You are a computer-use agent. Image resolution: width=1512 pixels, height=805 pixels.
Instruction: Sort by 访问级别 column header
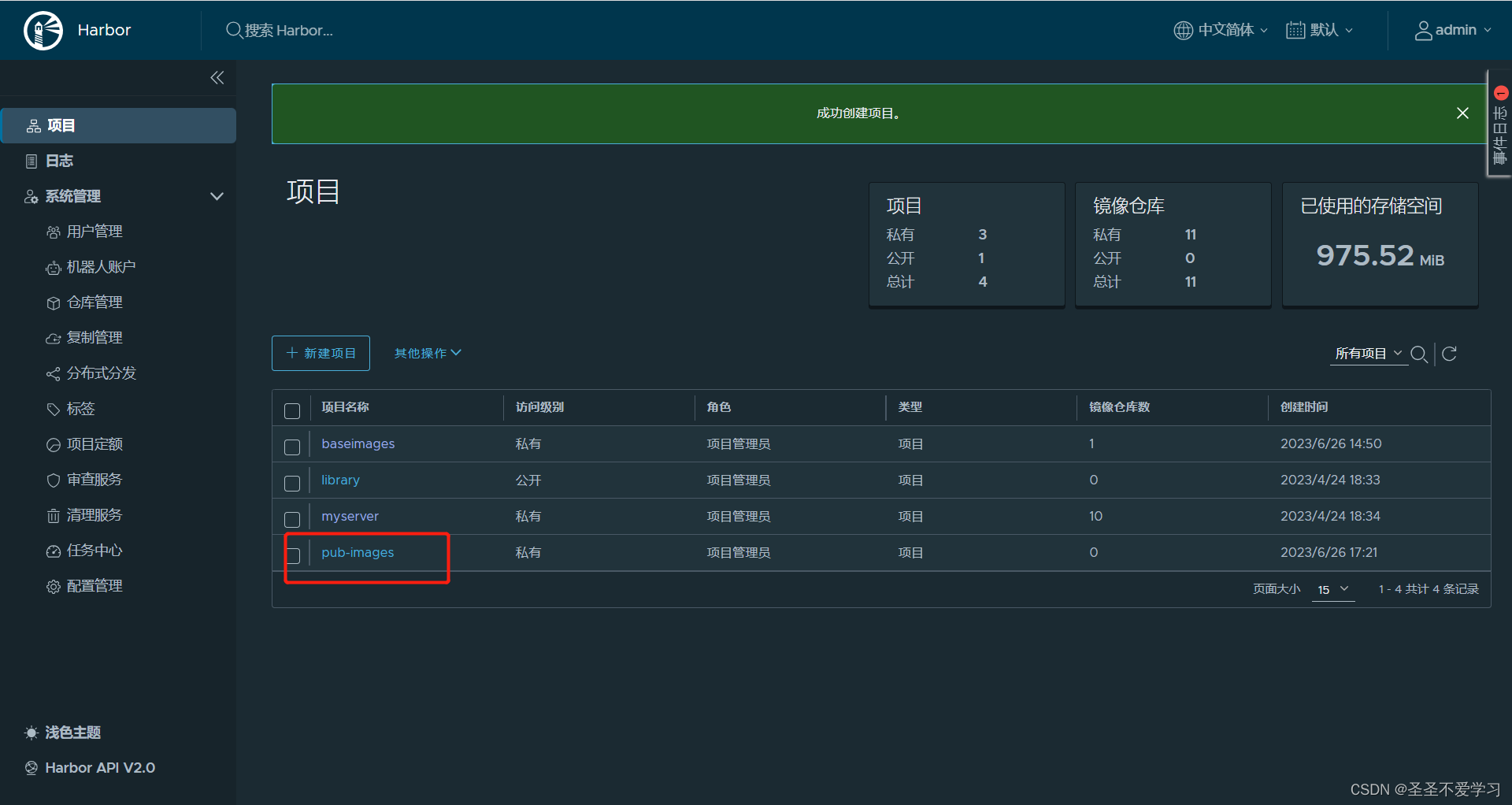tap(539, 406)
